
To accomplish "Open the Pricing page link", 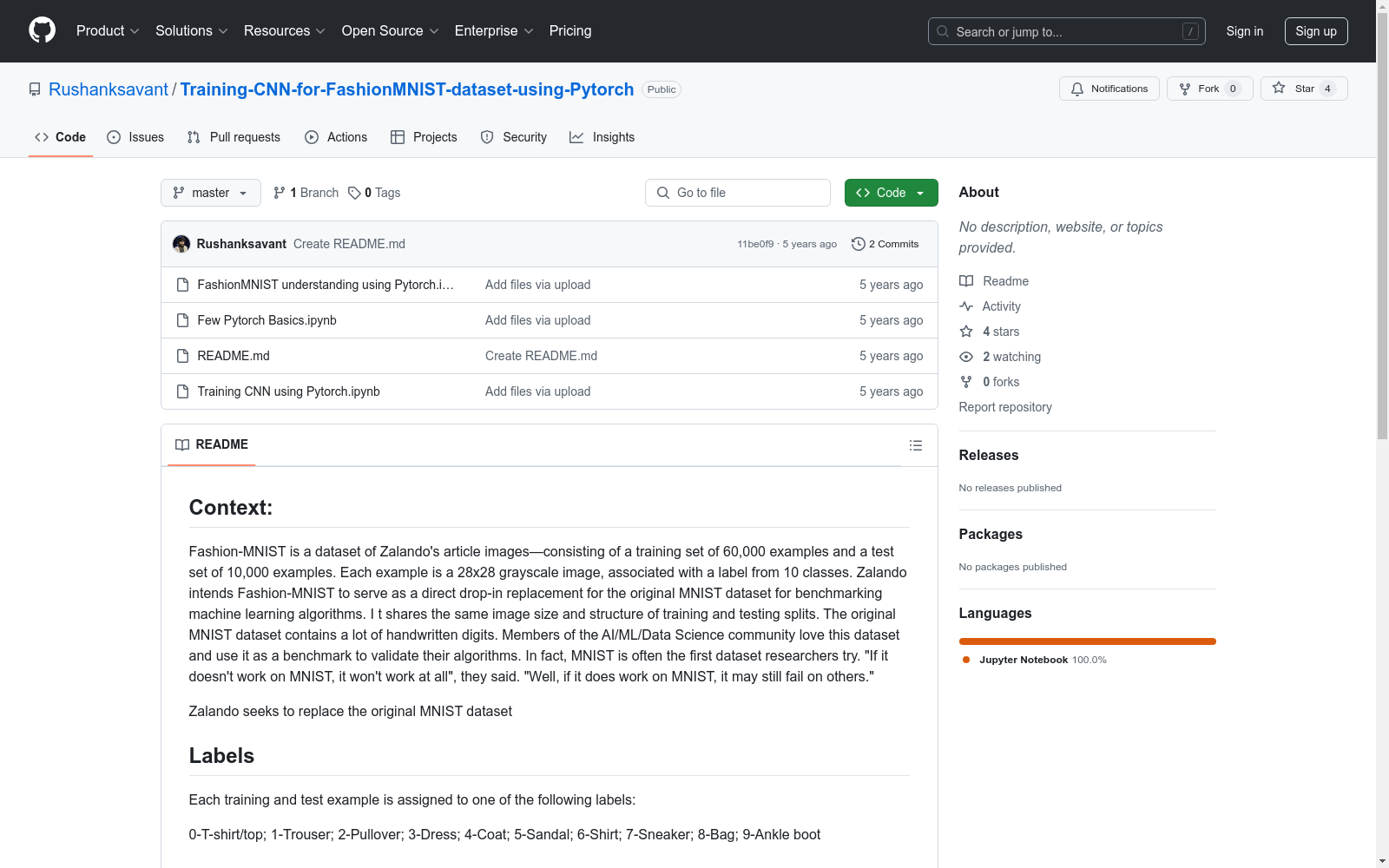I will point(570,30).
